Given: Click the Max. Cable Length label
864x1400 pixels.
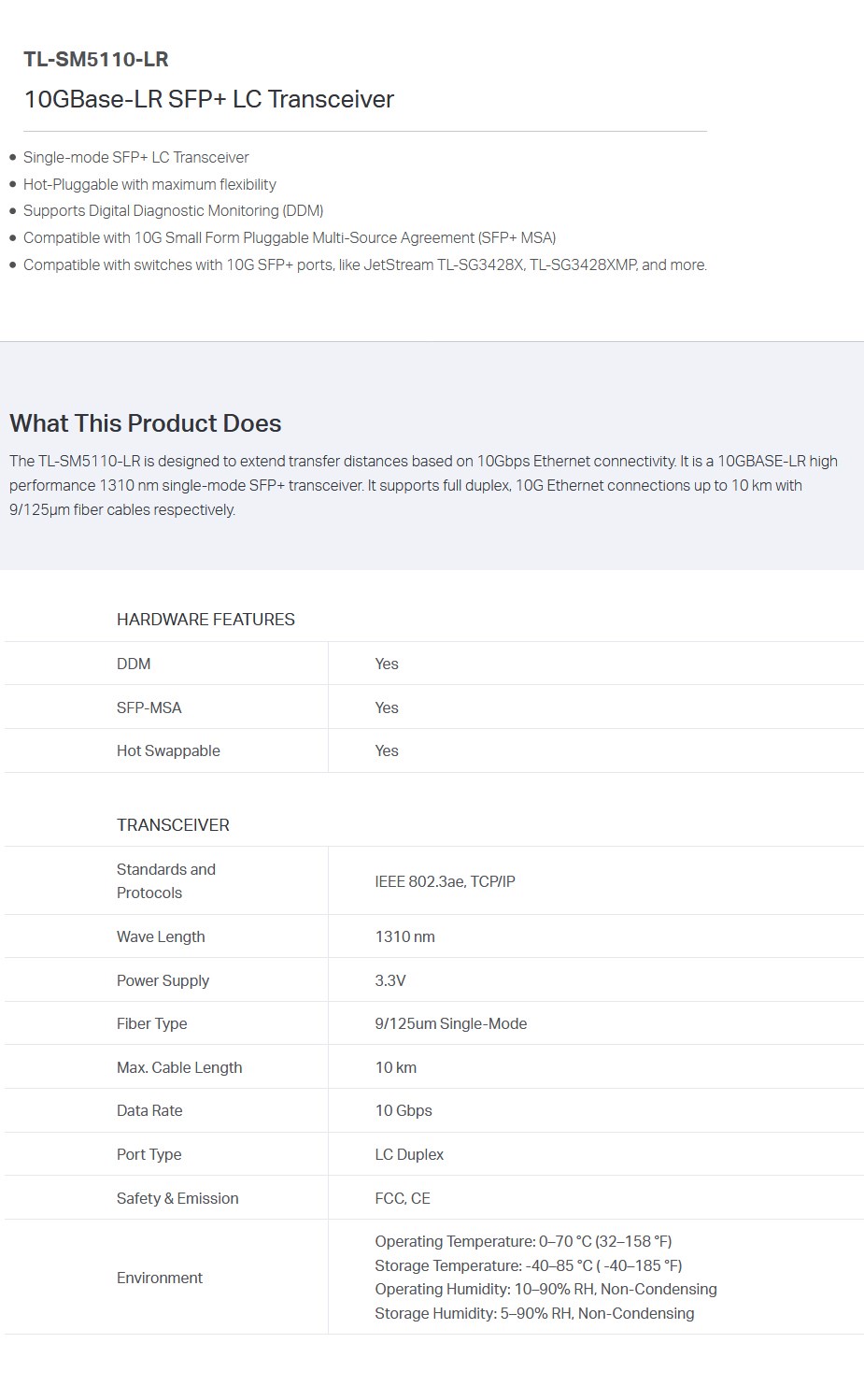Looking at the screenshot, I should pyautogui.click(x=179, y=1067).
